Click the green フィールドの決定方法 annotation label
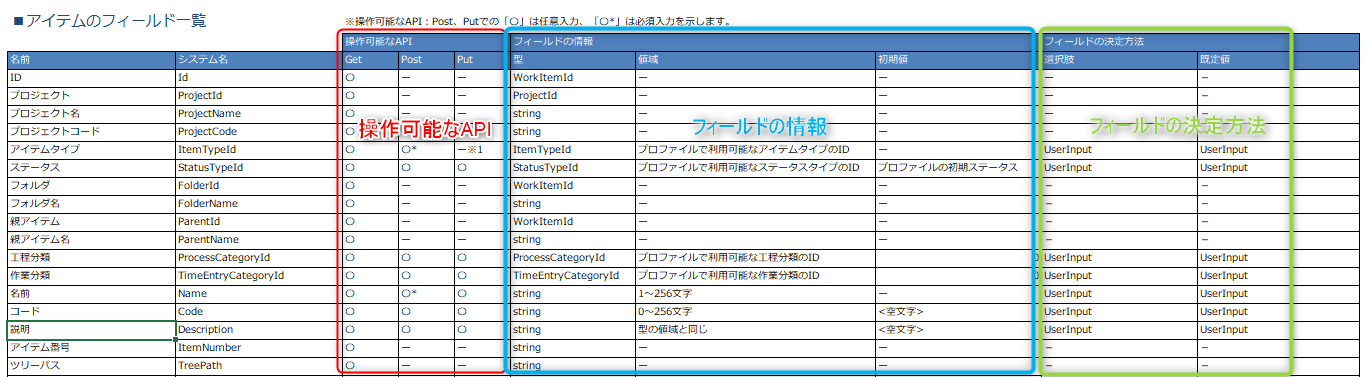The height and width of the screenshot is (377, 1370). click(x=1177, y=127)
